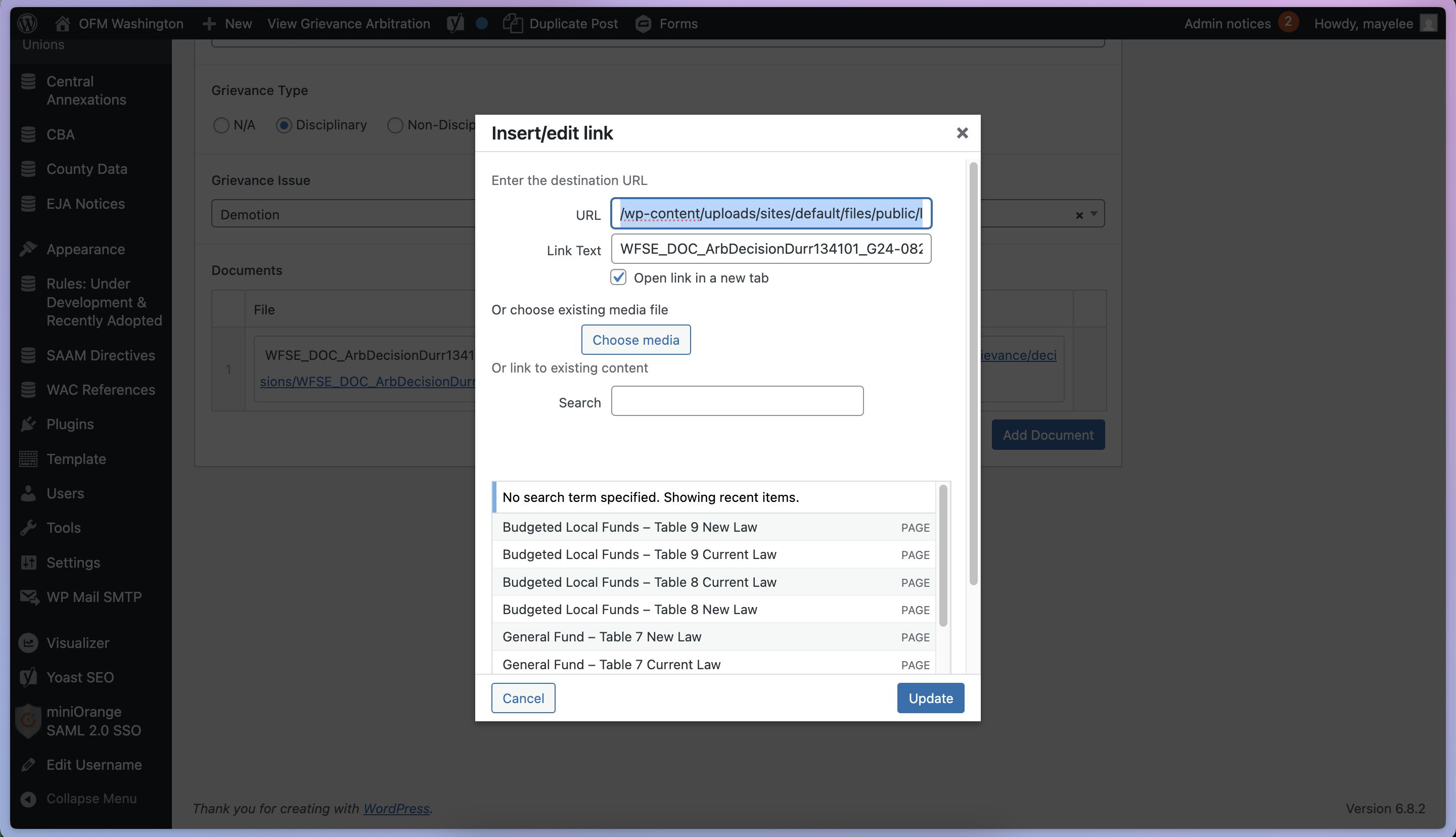
Task: Click the Choose media button
Action: [x=636, y=340]
